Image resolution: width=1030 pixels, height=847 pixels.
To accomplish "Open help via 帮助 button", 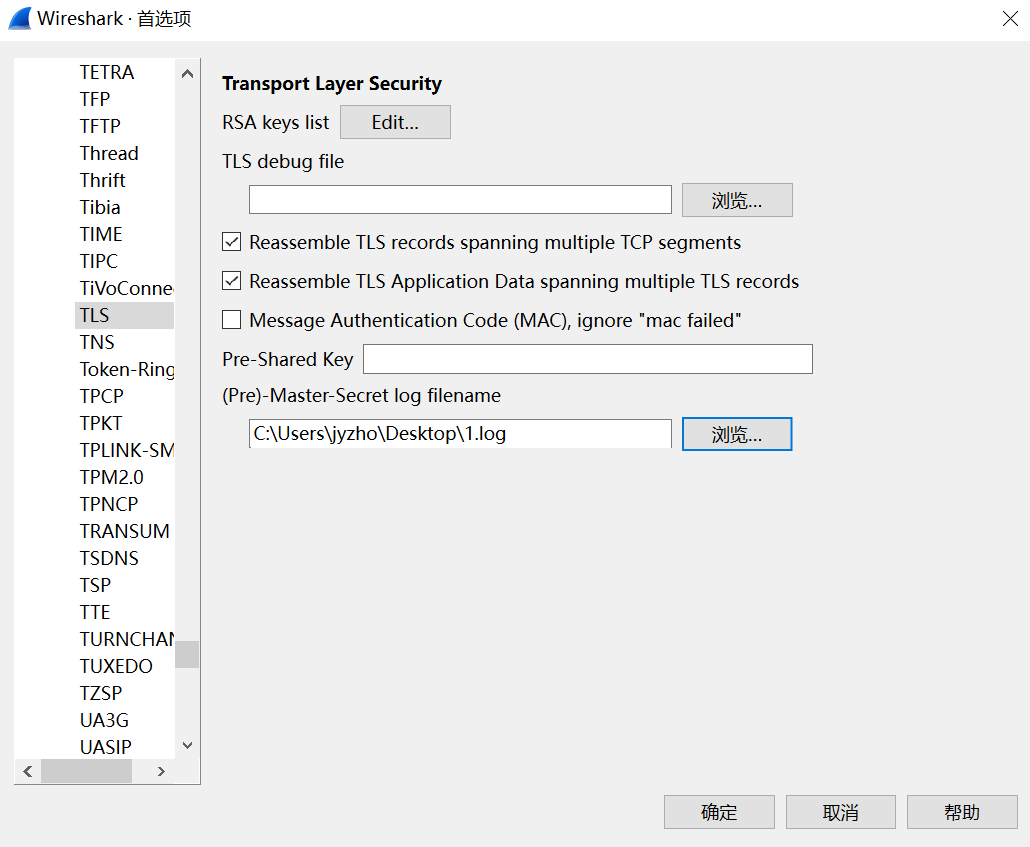I will pyautogui.click(x=962, y=812).
